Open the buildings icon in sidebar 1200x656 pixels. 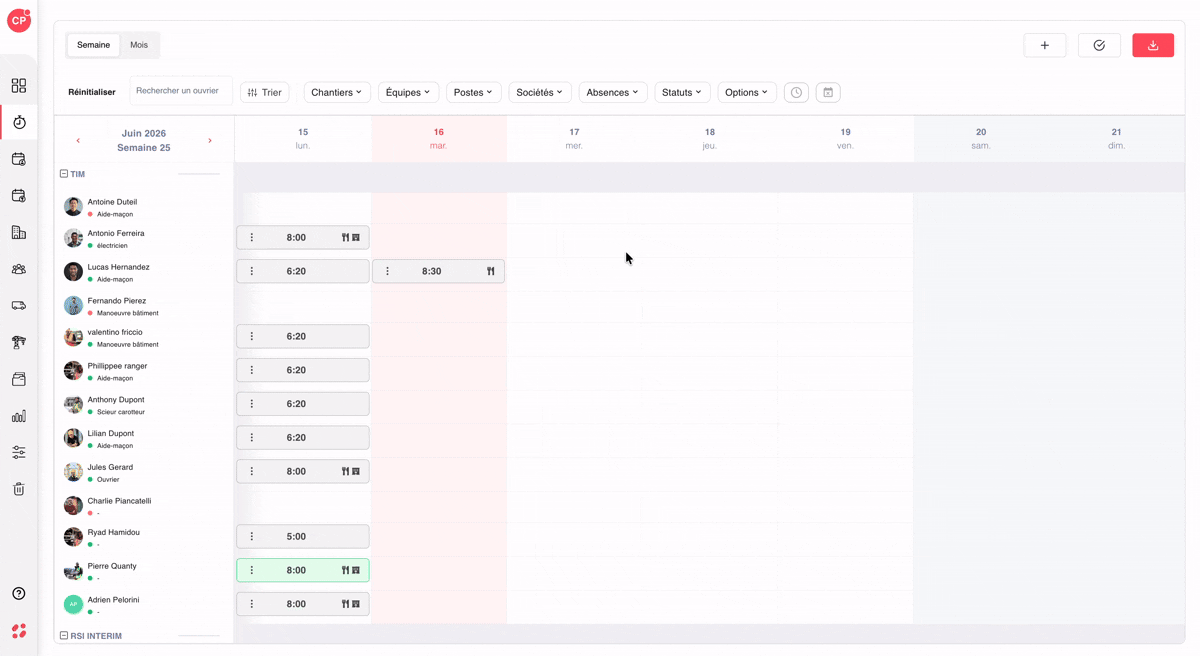[x=19, y=232]
